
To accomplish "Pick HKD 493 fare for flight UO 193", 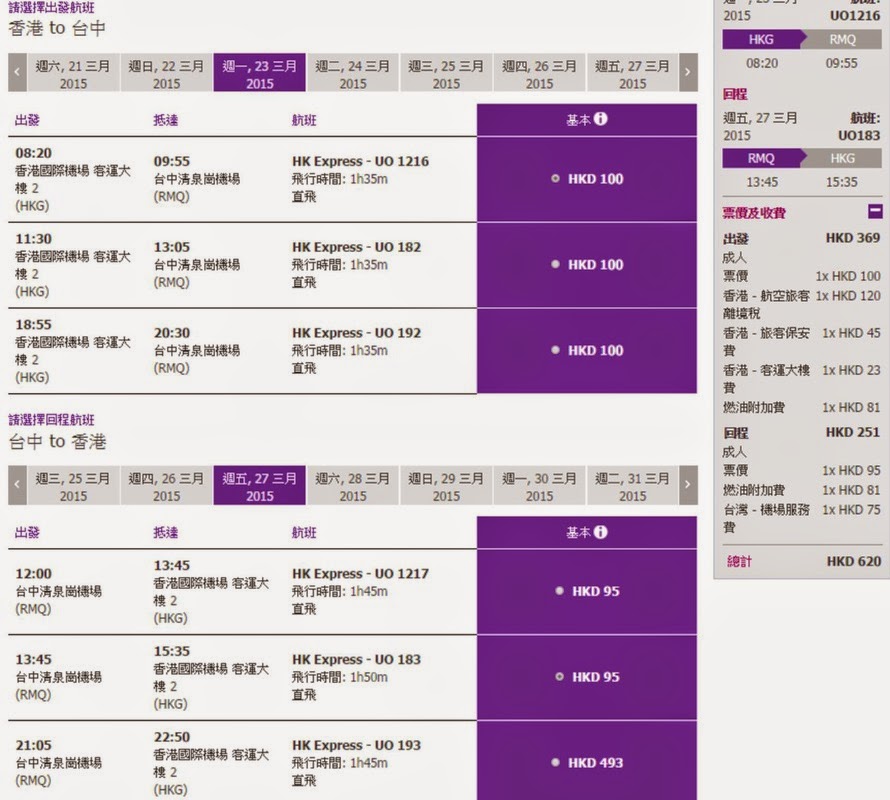I will click(560, 763).
